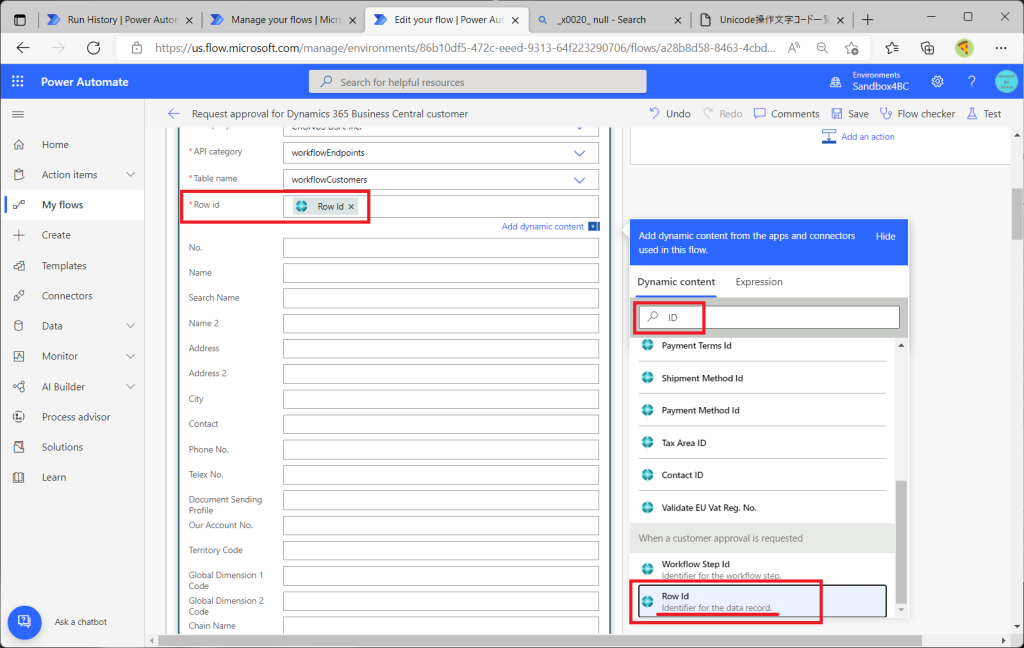Open the app launcher waffle icon

coord(18,82)
